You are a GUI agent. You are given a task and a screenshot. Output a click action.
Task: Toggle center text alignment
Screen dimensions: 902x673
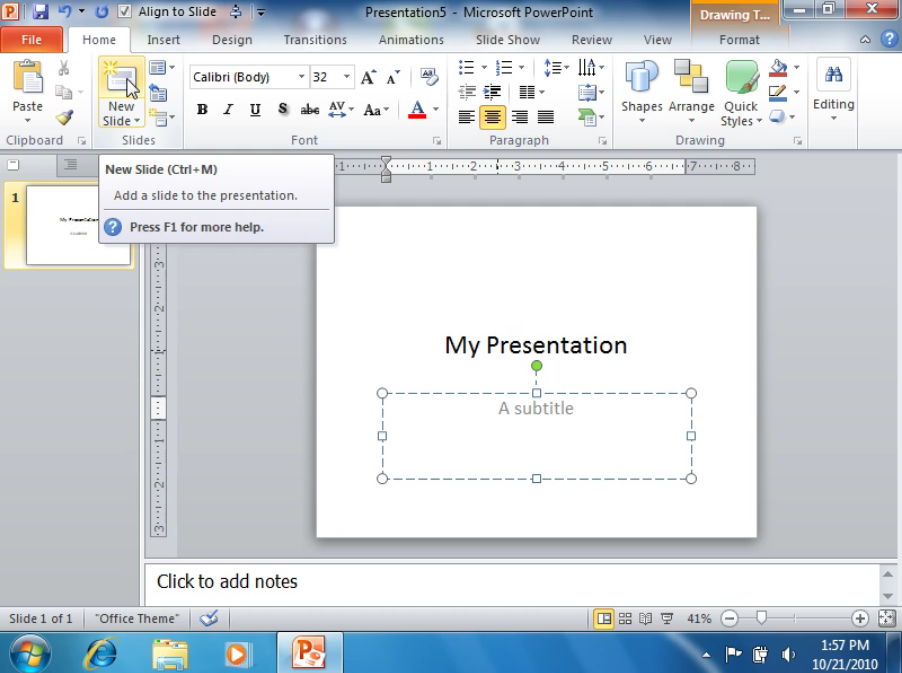[x=492, y=117]
